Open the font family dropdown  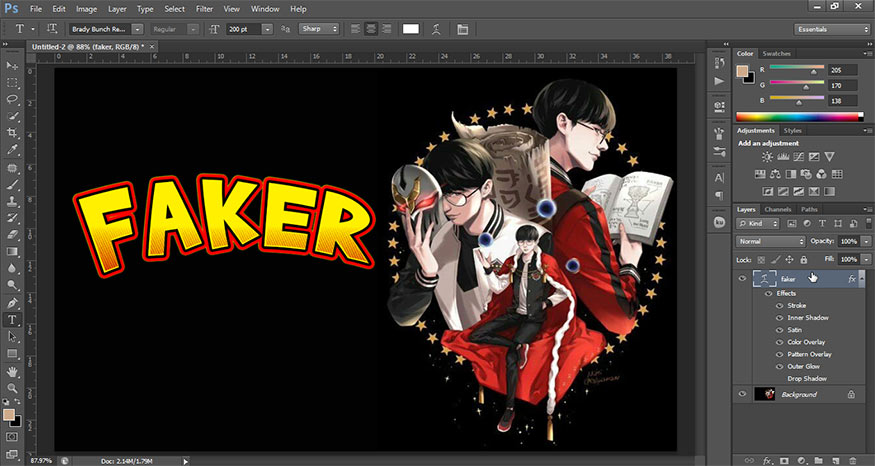(137, 29)
